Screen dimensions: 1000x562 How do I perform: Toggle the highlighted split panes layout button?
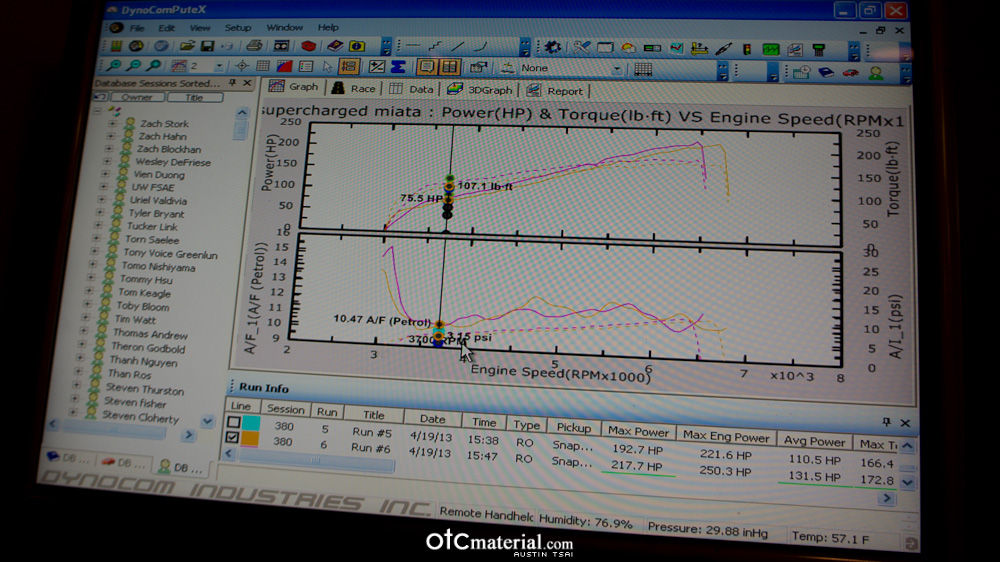pos(450,67)
